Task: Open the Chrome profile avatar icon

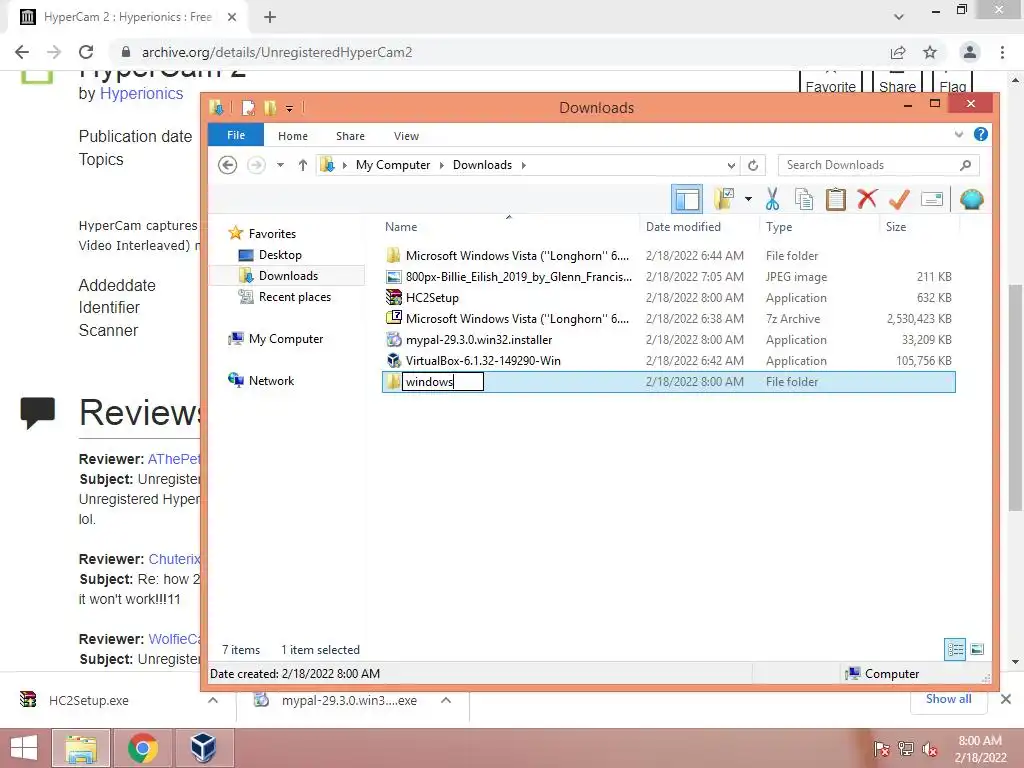Action: tap(970, 52)
